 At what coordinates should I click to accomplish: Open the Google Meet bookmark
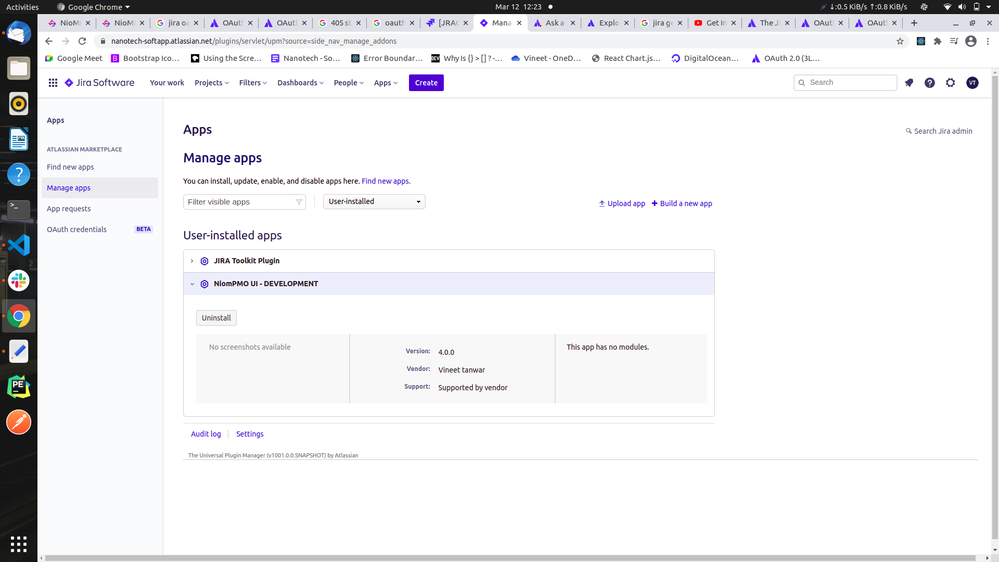(73, 58)
